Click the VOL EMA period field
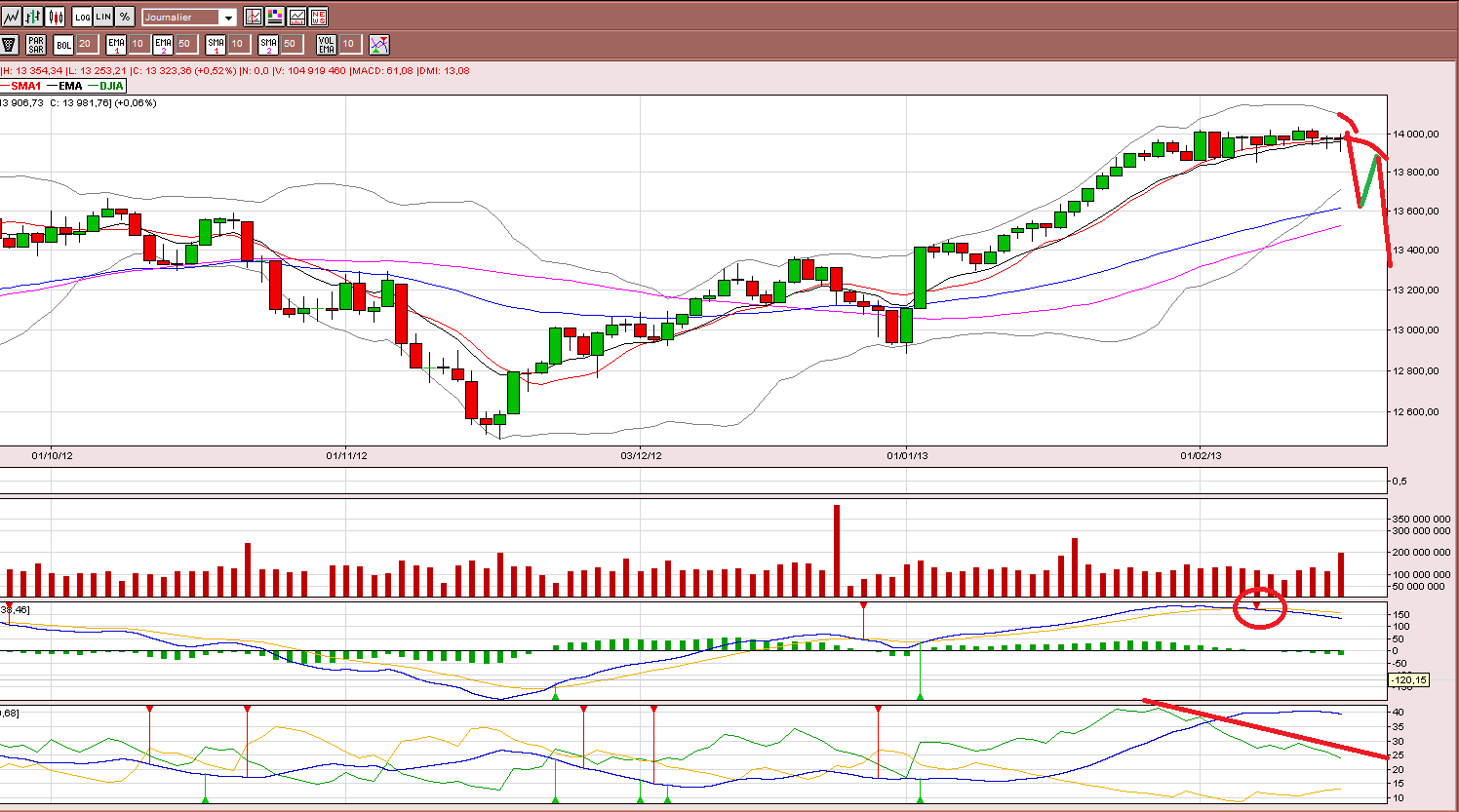 pyautogui.click(x=349, y=44)
